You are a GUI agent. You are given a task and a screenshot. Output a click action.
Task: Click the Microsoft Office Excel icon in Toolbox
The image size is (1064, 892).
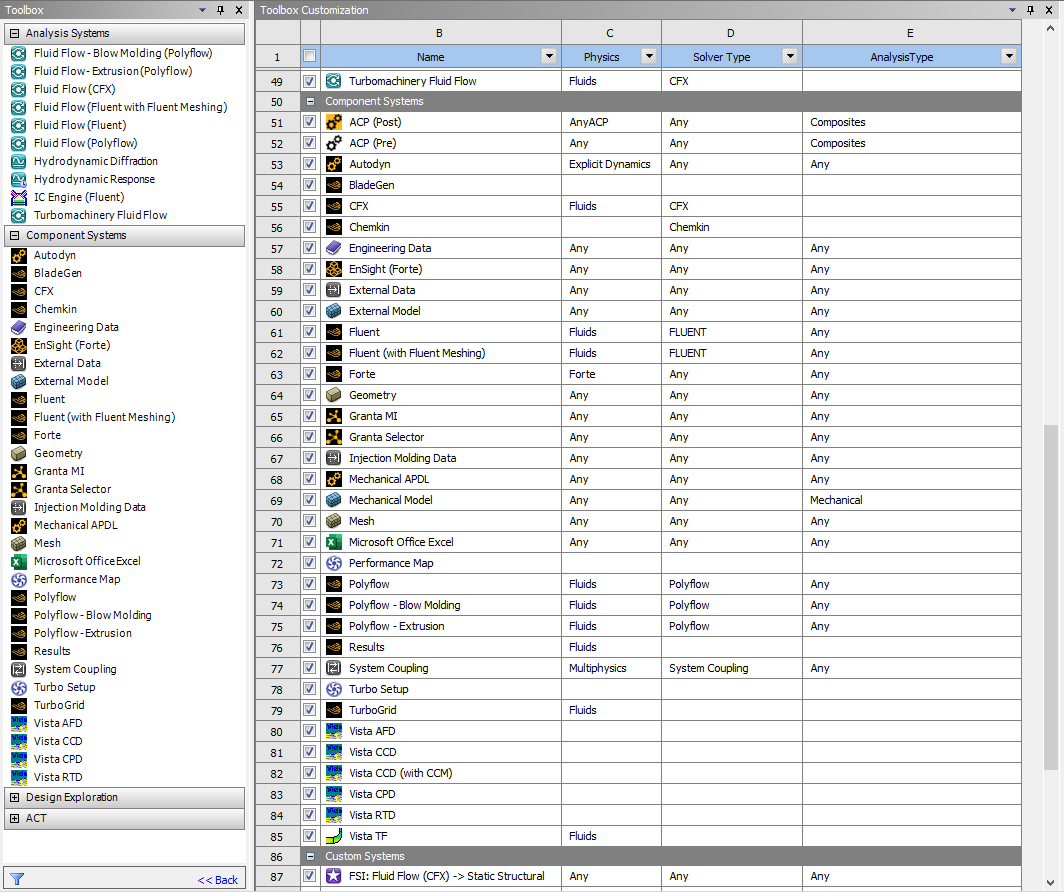click(18, 561)
